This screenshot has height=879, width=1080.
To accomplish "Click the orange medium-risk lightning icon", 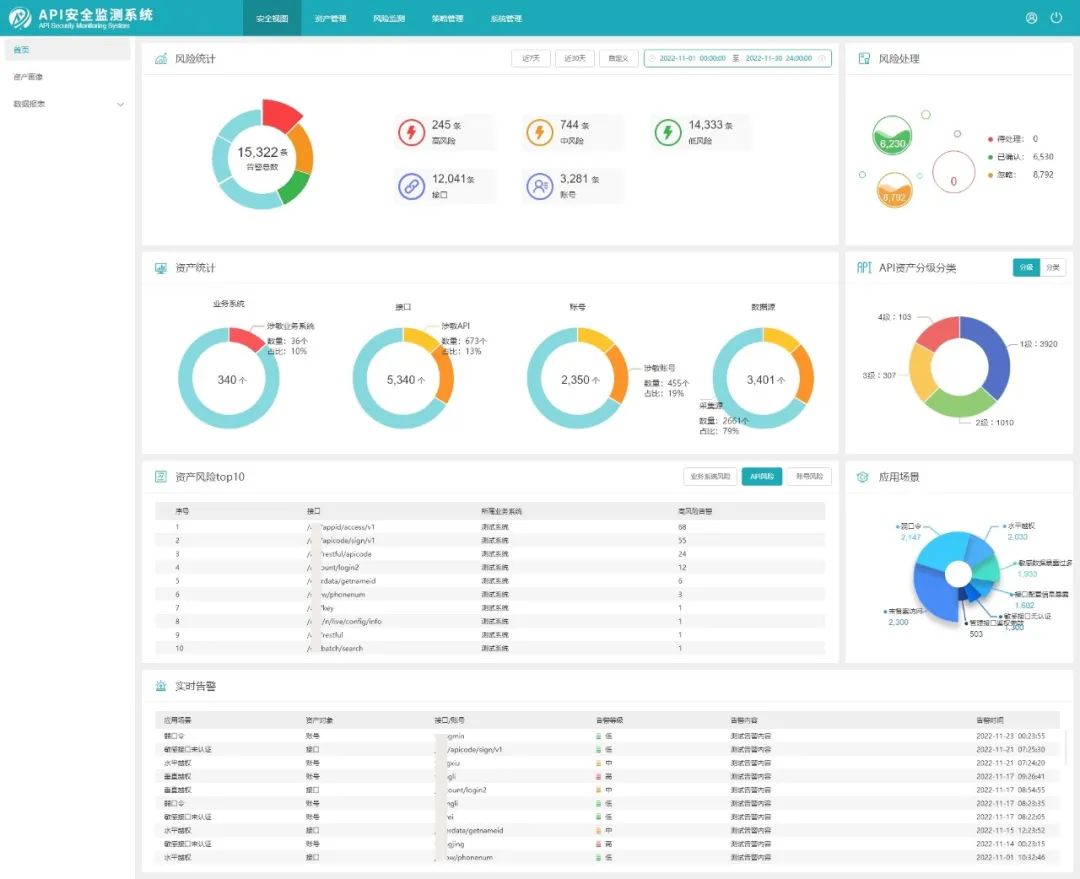I will tap(539, 132).
